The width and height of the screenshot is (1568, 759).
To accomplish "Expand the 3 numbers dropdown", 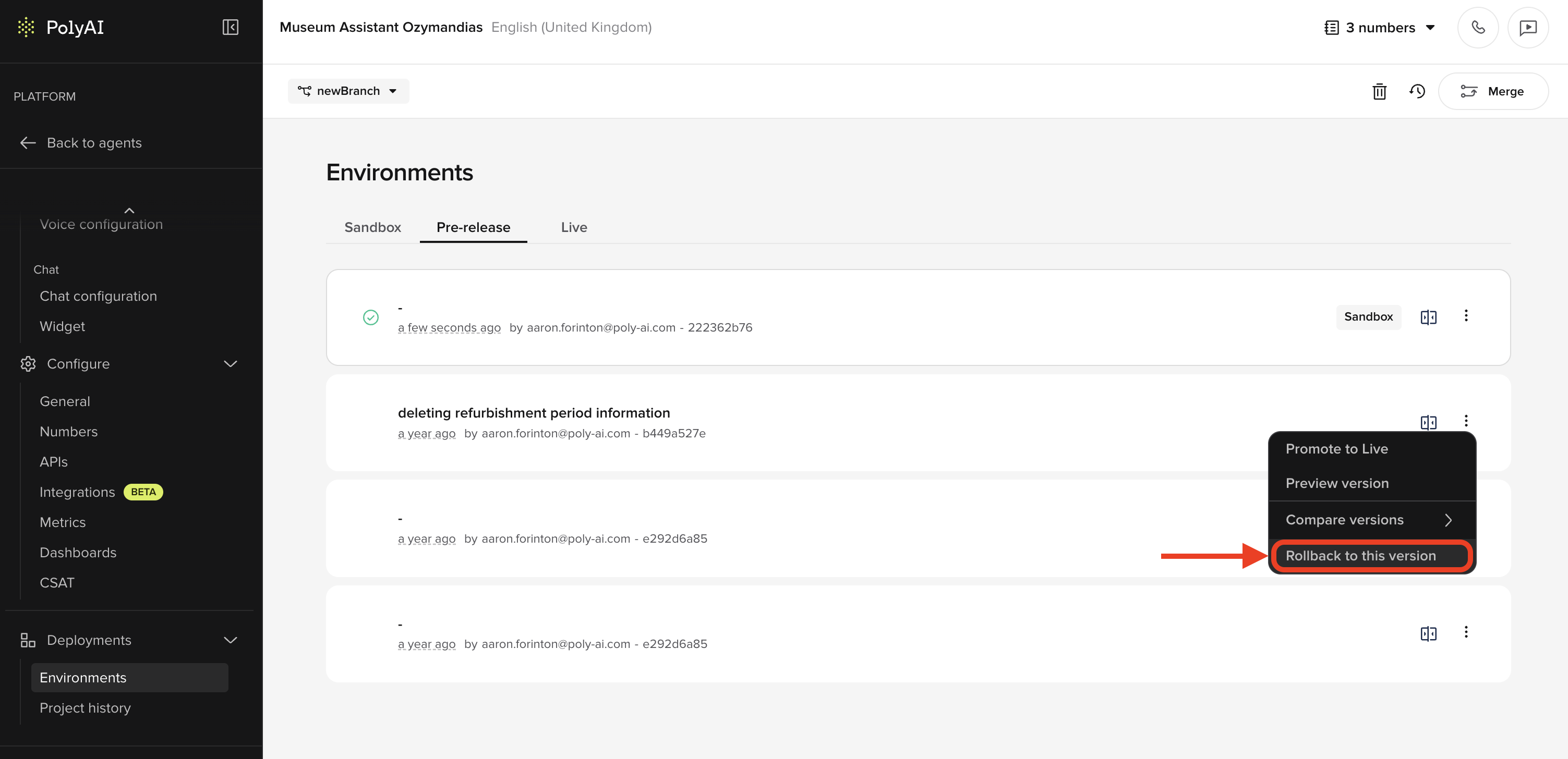I will tap(1380, 27).
